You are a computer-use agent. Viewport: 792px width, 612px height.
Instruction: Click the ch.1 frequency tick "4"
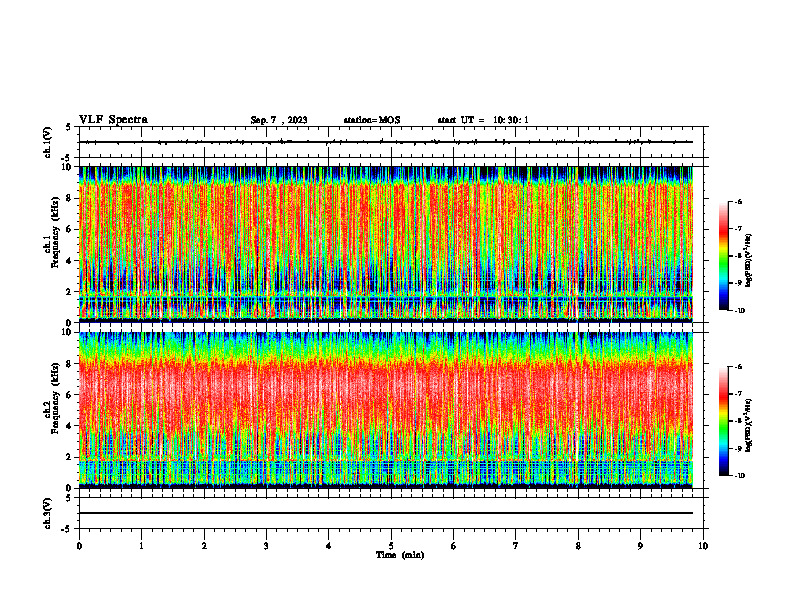70,261
